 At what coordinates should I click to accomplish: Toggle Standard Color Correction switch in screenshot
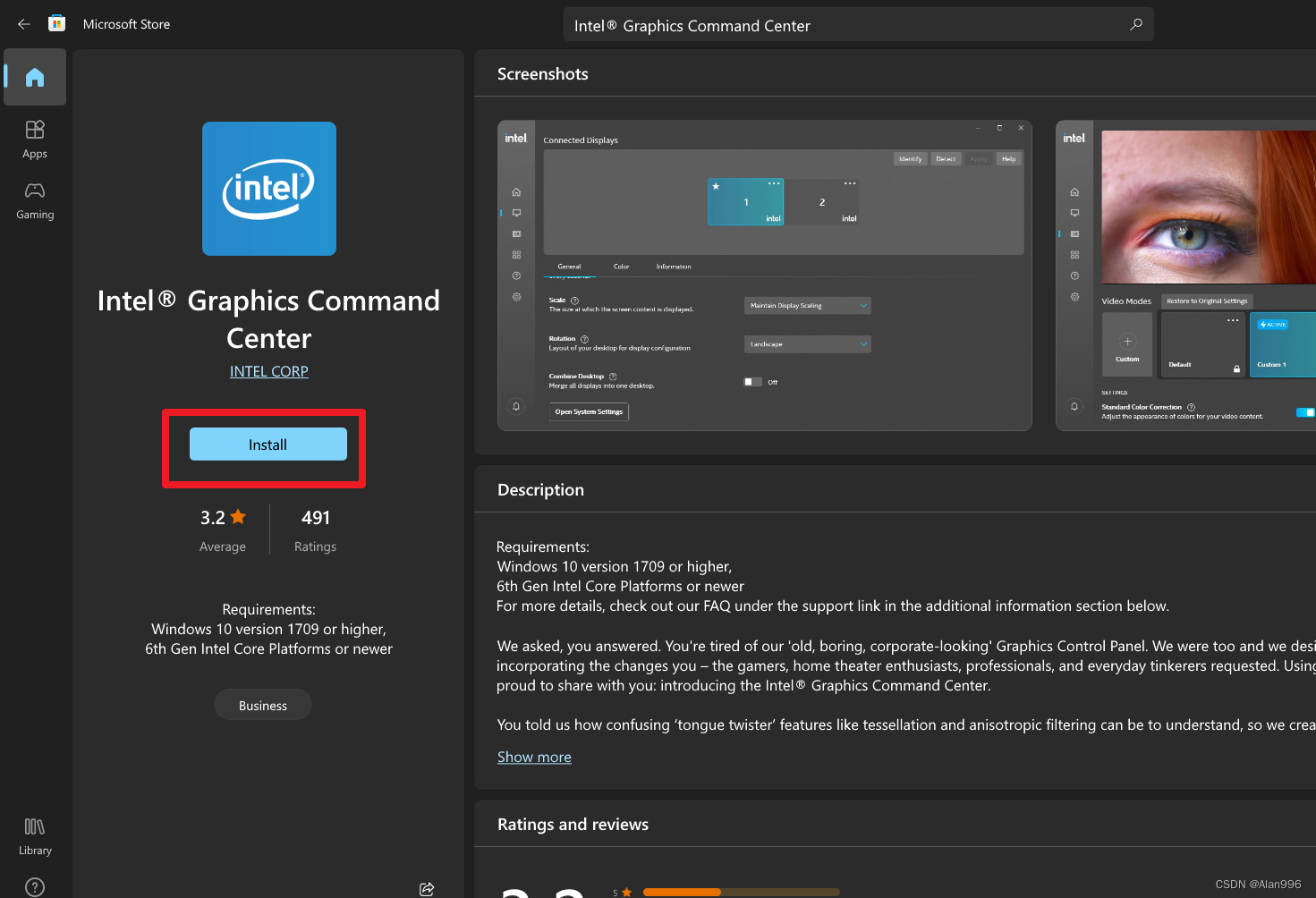(1304, 412)
